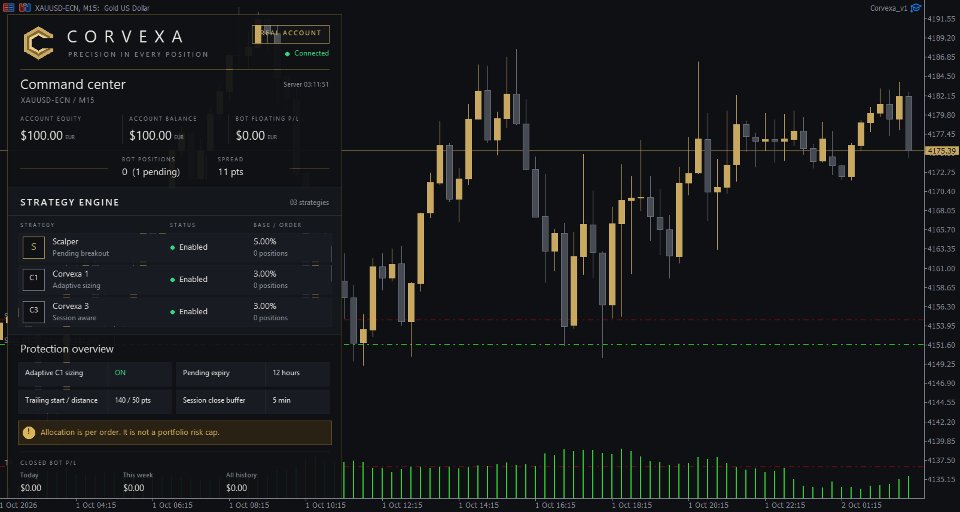Toggle the Corvexa 3 Enabled status
The image size is (960, 512).
(189, 311)
